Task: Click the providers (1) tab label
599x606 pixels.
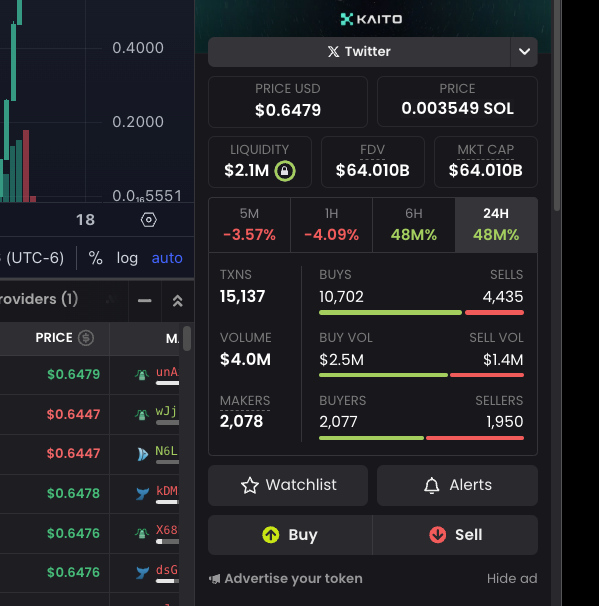Action: click(x=39, y=299)
